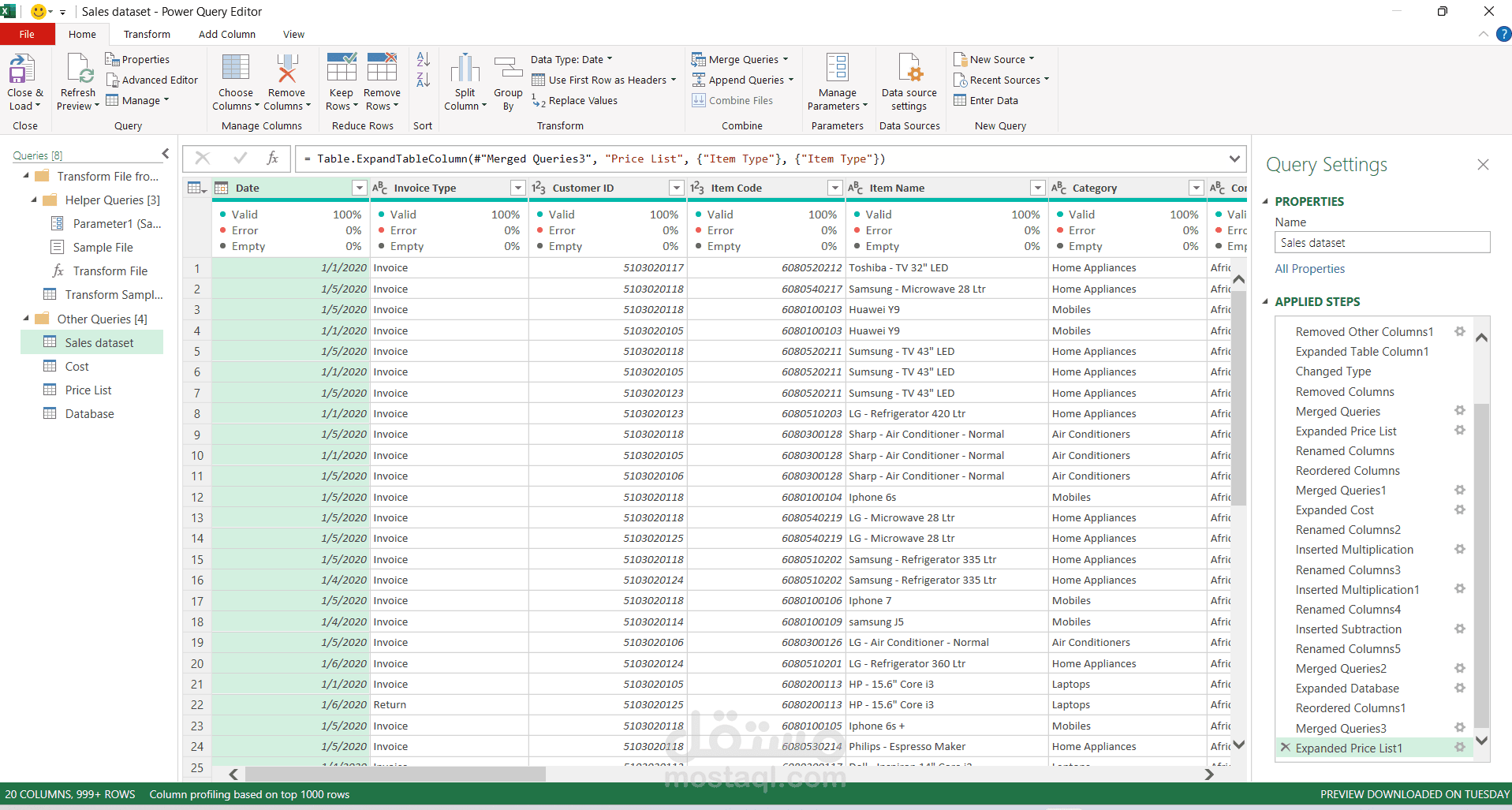Image resolution: width=1512 pixels, height=810 pixels.
Task: Expand the formula bar
Action: click(x=1234, y=159)
